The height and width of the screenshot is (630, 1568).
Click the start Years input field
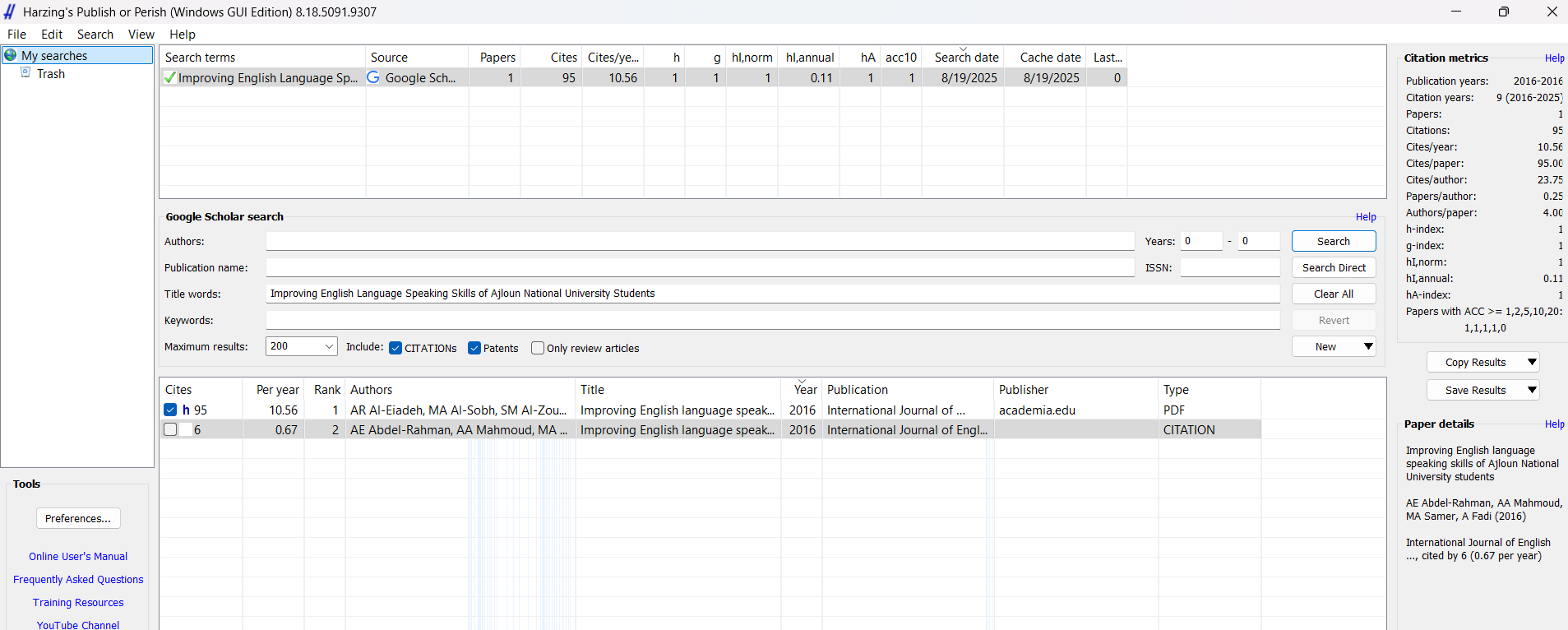[1201, 241]
